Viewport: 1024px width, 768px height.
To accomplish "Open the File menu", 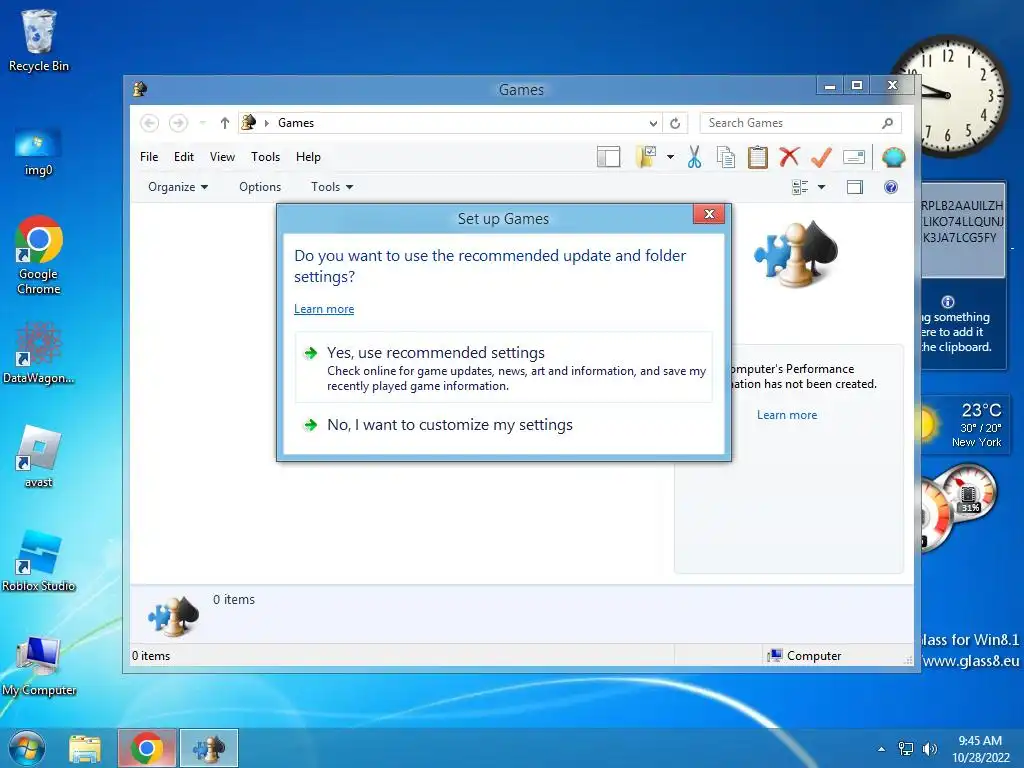I will [x=149, y=157].
